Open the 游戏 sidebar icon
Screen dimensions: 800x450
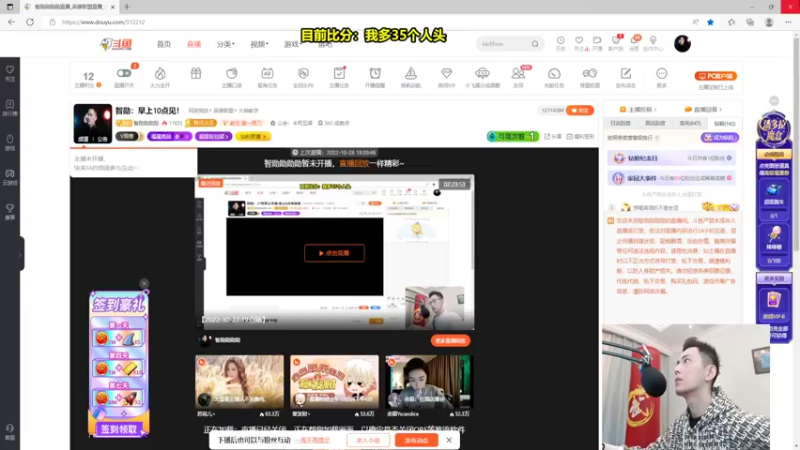[10, 142]
